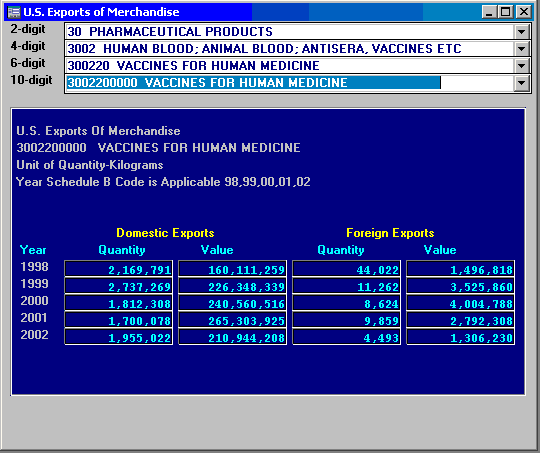Screen dimensions: 540x453
Task: Click 1999 foreign quantity 11,262
Action: 346,286
